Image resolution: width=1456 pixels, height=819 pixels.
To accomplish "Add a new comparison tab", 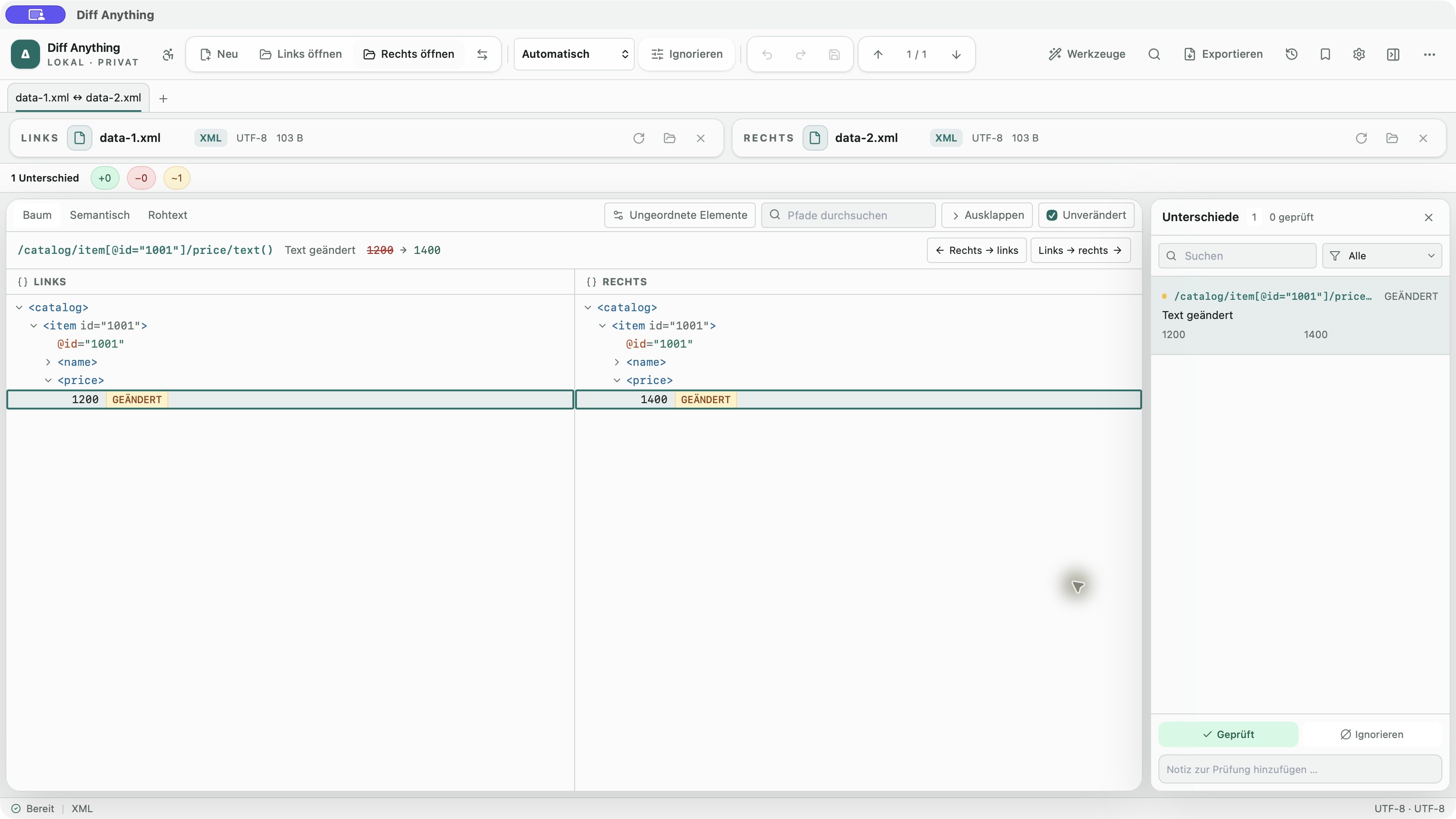I will point(163,98).
